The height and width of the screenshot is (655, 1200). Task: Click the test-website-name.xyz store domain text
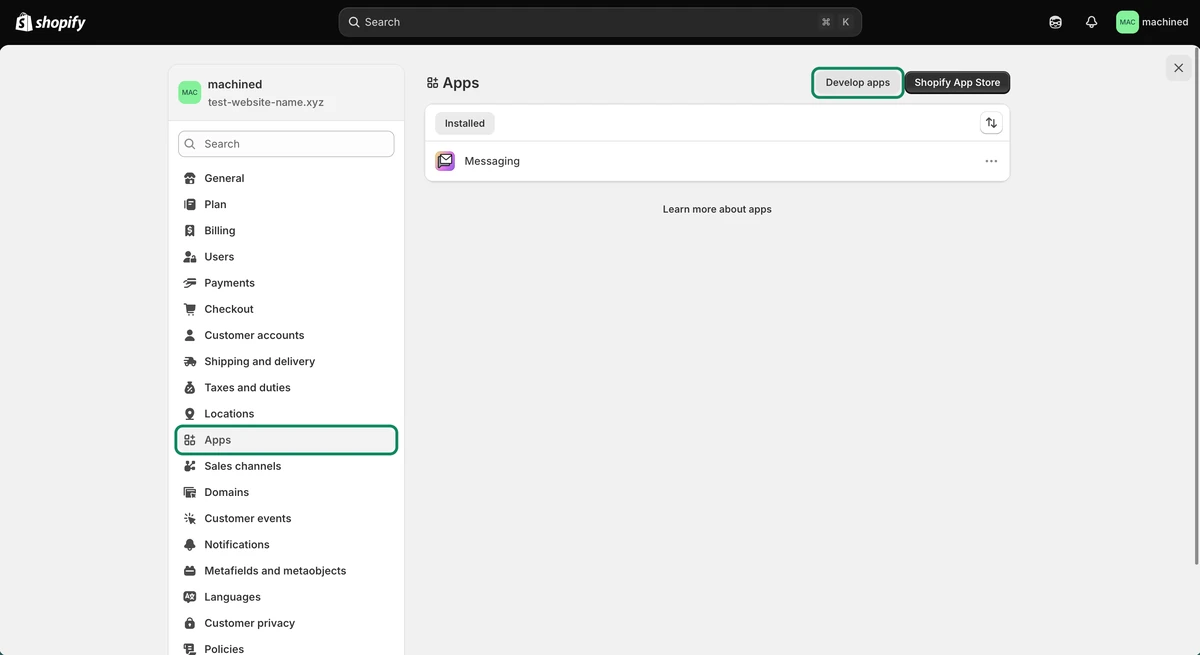[266, 102]
